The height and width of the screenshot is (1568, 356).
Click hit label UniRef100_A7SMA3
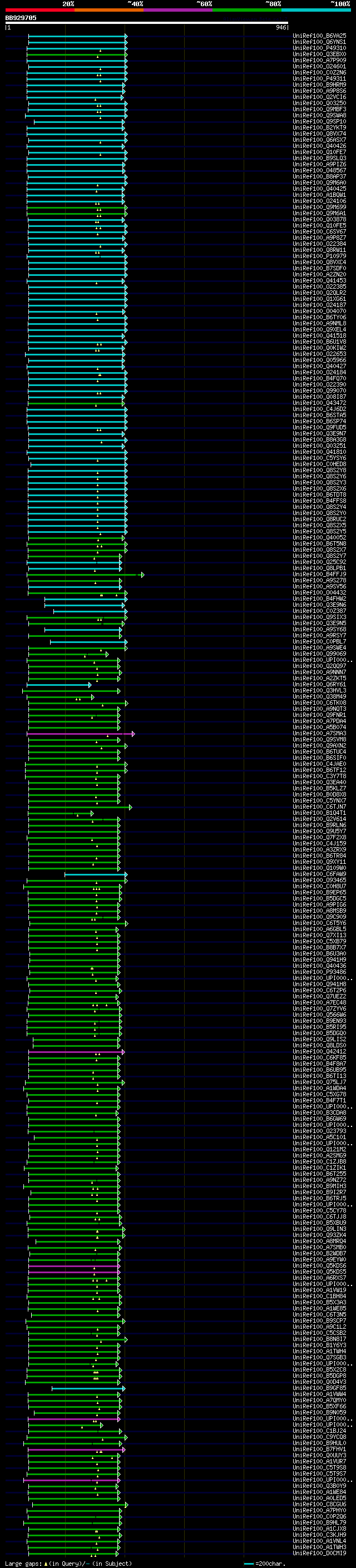(319, 734)
